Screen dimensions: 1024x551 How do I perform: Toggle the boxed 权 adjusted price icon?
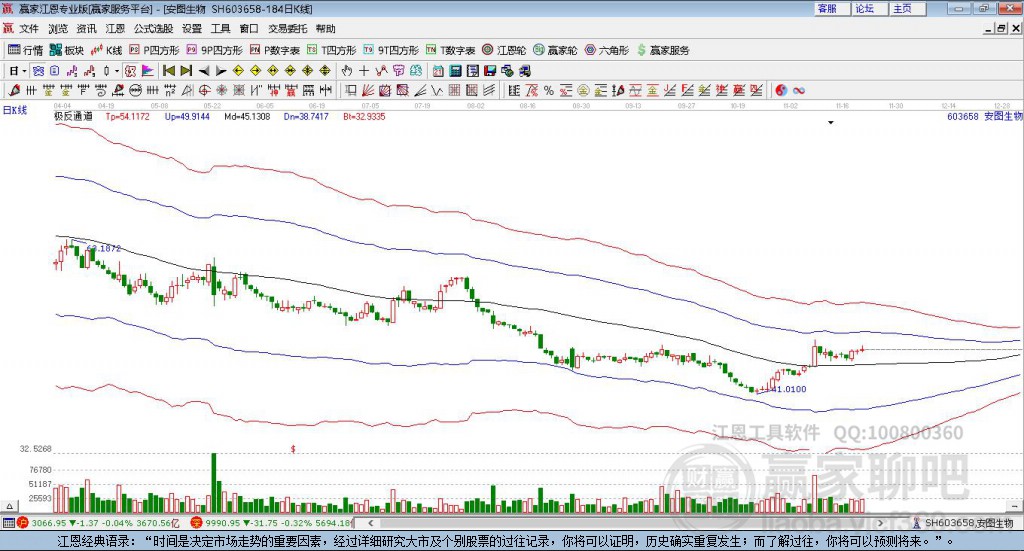130,71
